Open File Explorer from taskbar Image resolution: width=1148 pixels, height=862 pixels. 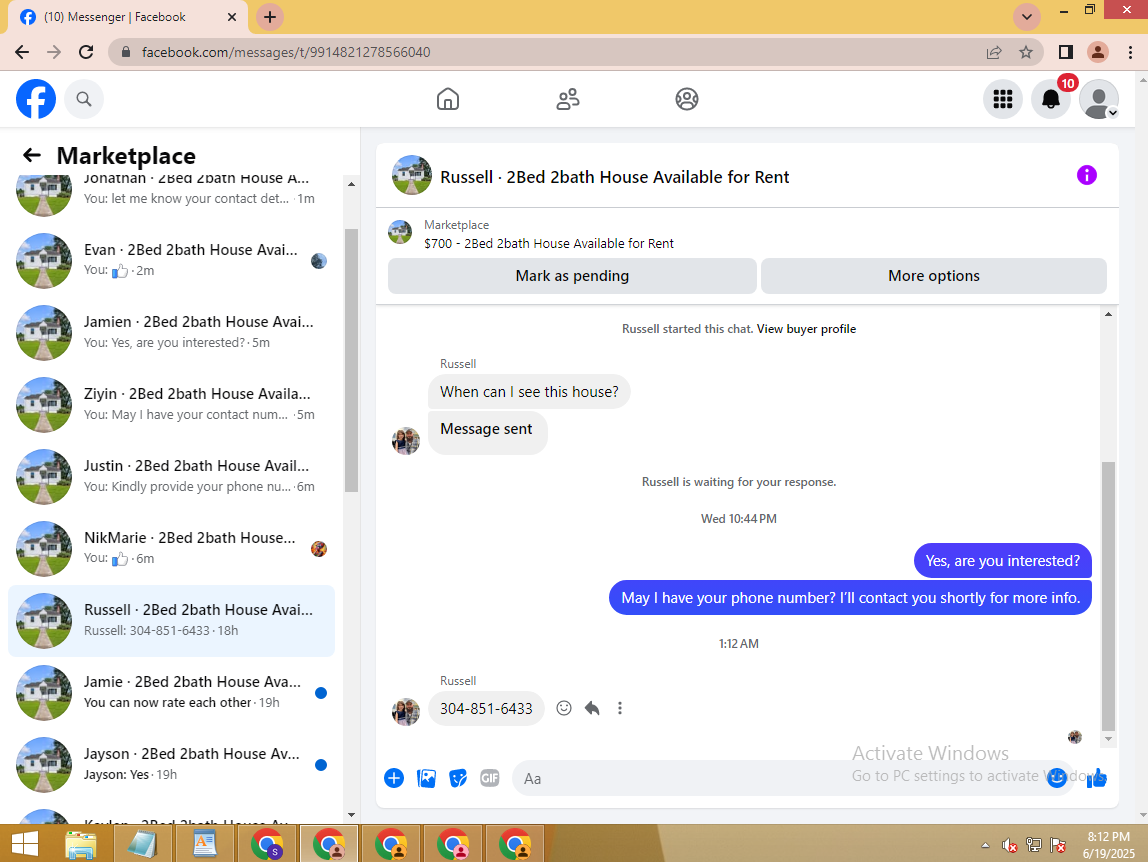[81, 844]
